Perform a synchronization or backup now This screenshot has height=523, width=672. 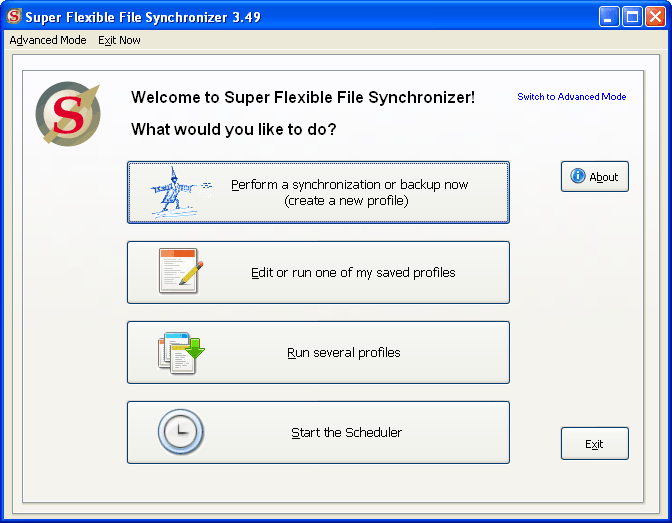tap(318, 192)
